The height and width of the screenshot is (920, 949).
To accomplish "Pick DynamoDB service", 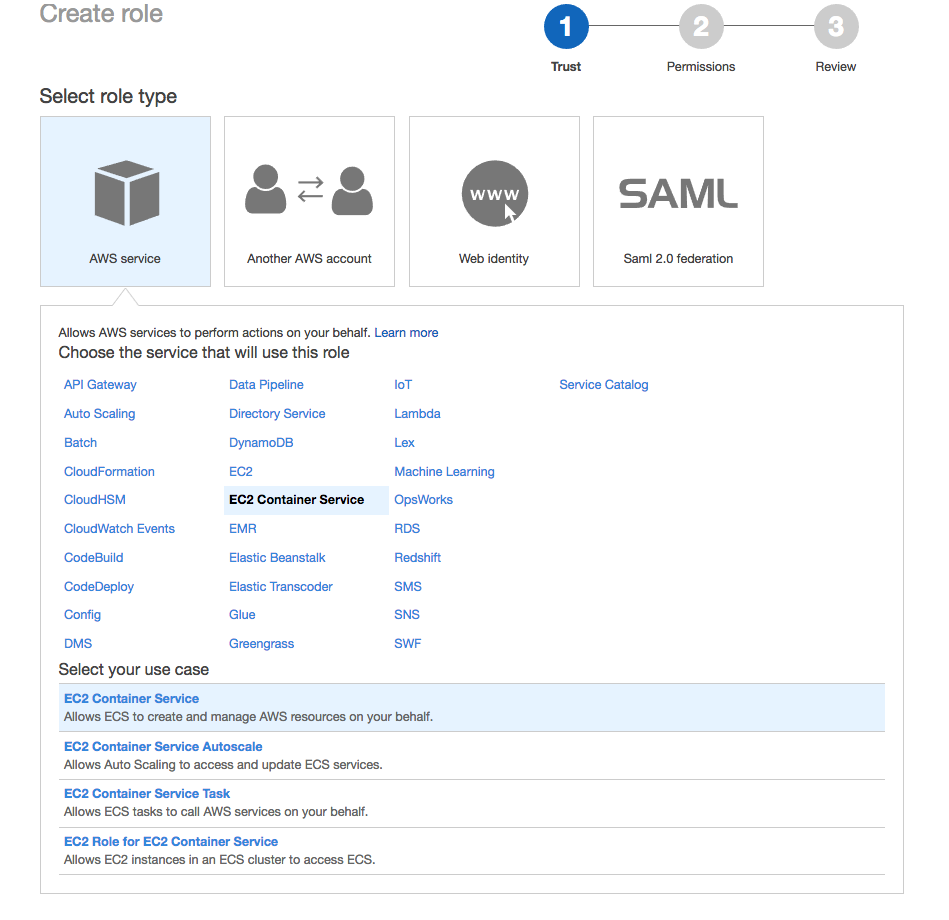I will (261, 443).
